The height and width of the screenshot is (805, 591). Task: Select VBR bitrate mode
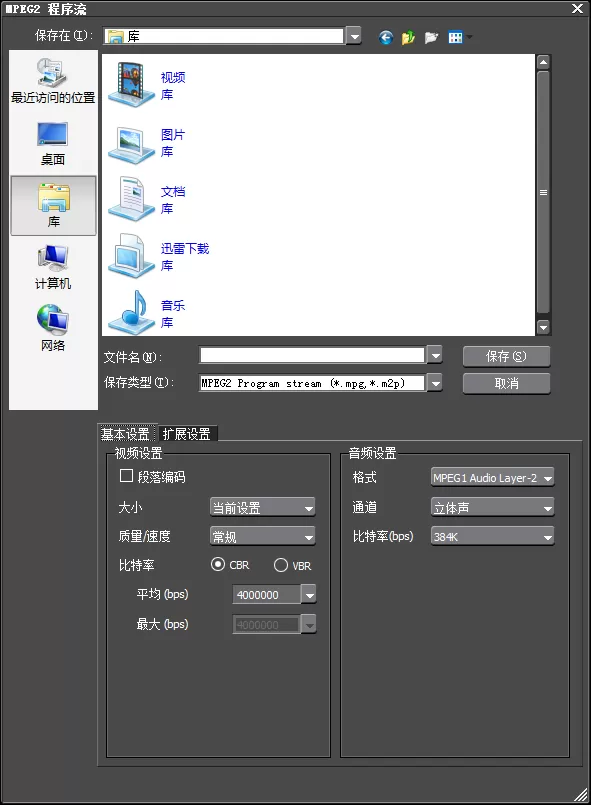pyautogui.click(x=281, y=565)
